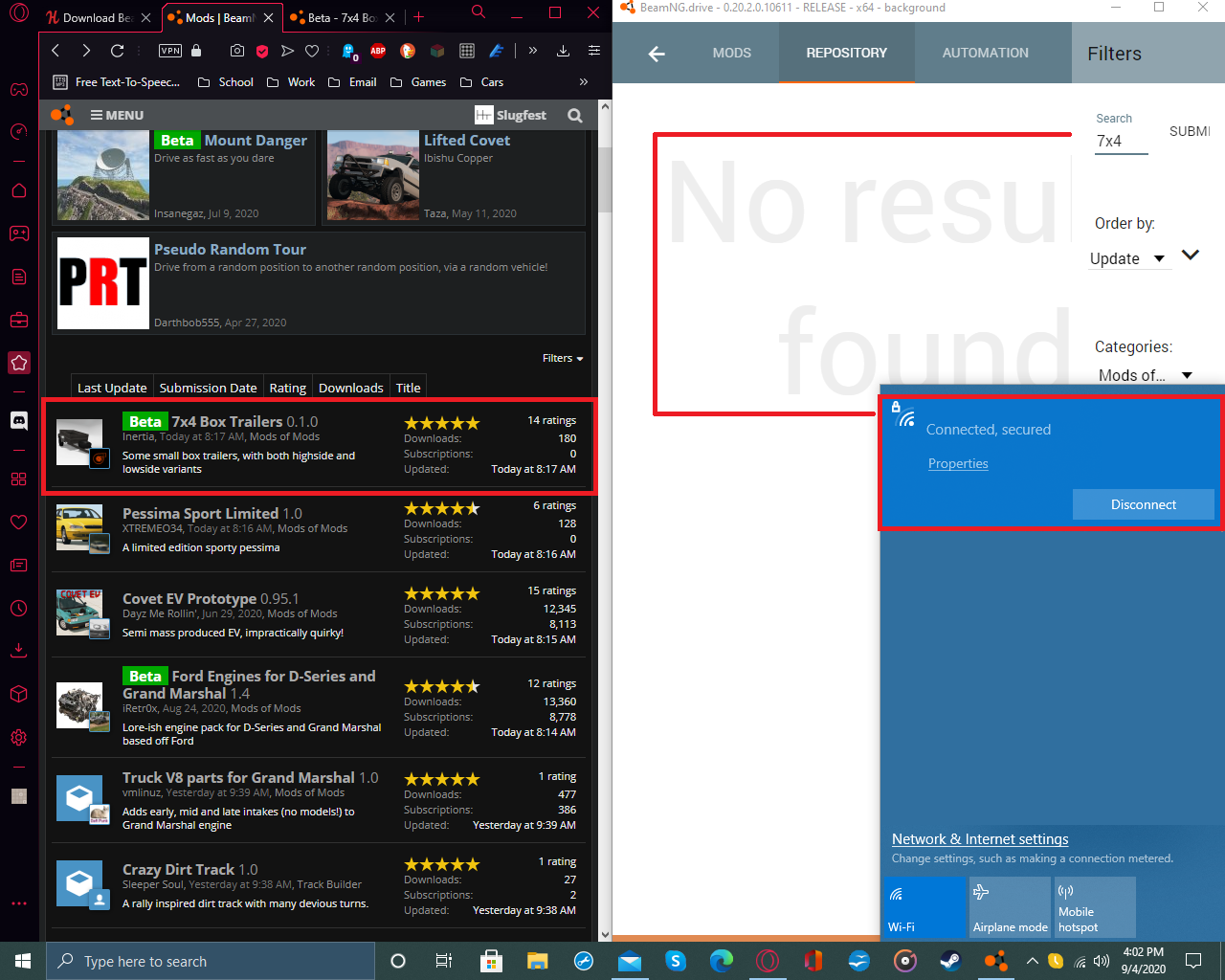Open Steam from the taskbar
1225x980 pixels.
point(950,961)
